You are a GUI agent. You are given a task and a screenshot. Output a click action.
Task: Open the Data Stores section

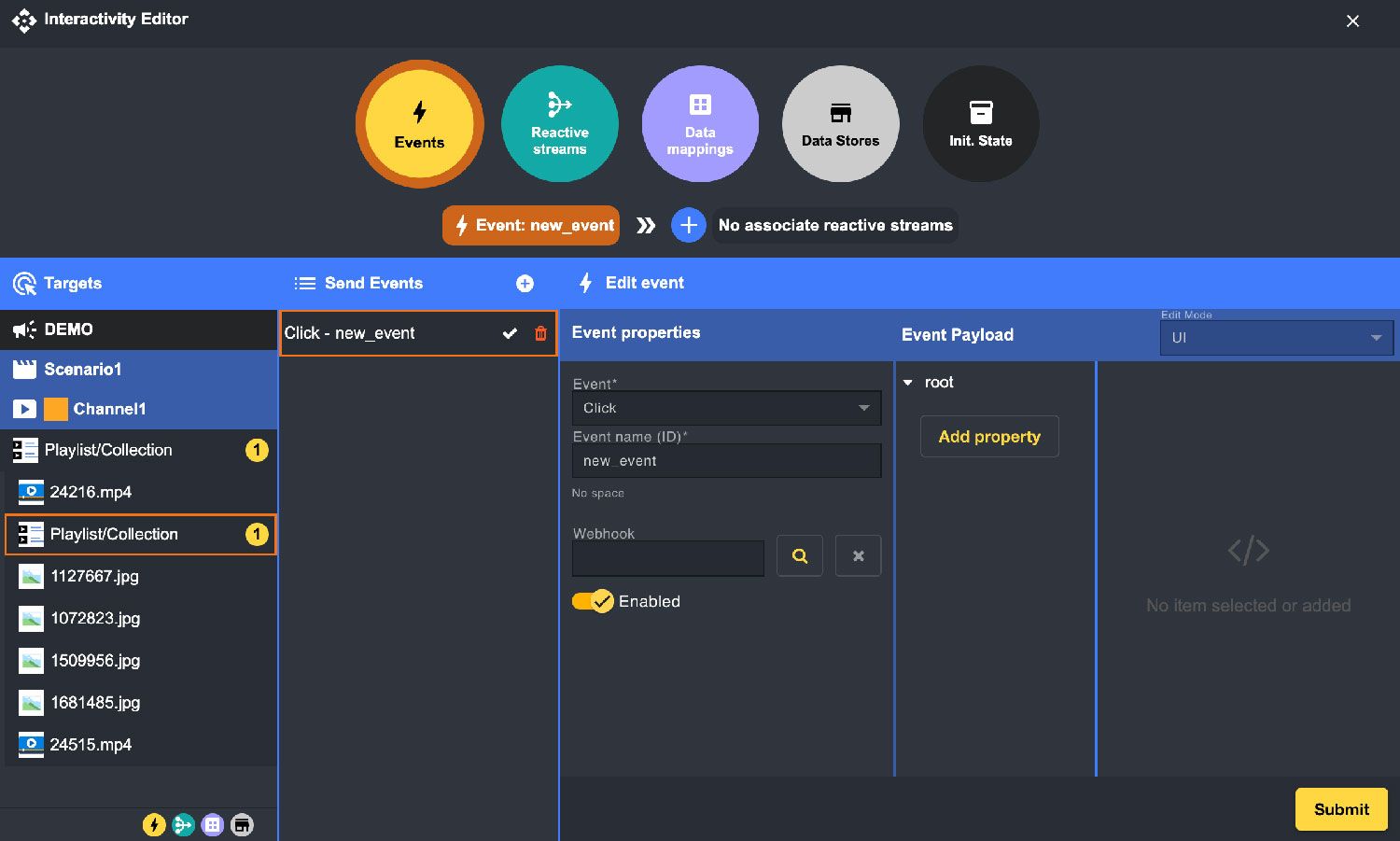tap(839, 124)
